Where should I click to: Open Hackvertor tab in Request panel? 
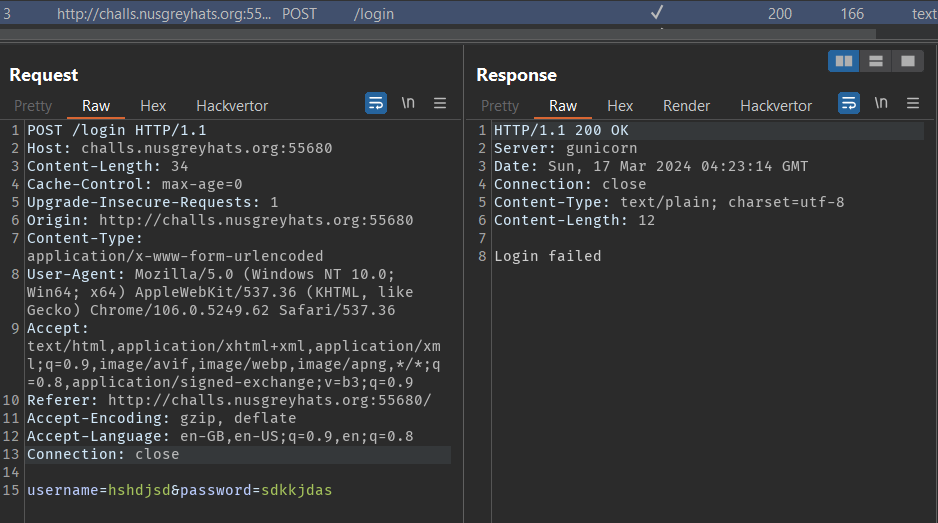(232, 106)
